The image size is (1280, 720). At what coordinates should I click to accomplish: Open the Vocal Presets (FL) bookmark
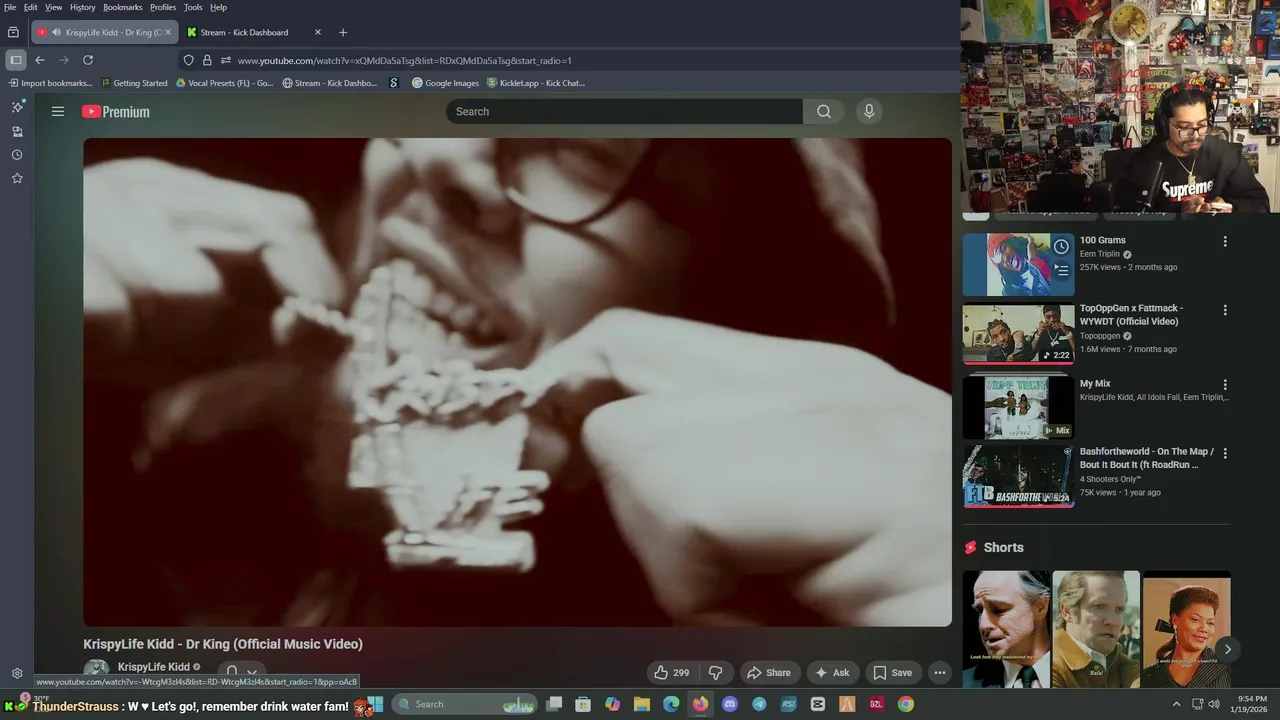(x=224, y=83)
